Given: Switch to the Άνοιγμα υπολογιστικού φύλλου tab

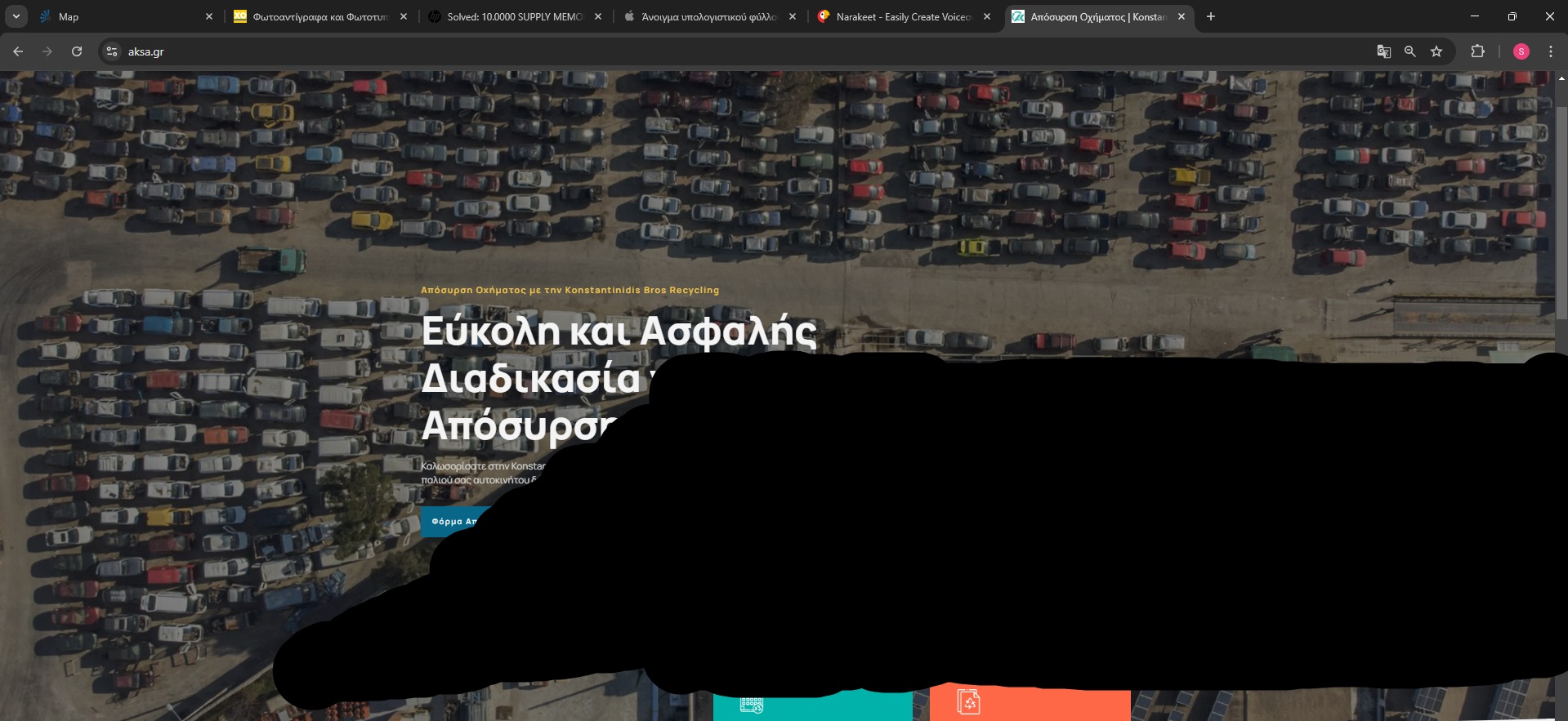Looking at the screenshot, I should (x=709, y=16).
